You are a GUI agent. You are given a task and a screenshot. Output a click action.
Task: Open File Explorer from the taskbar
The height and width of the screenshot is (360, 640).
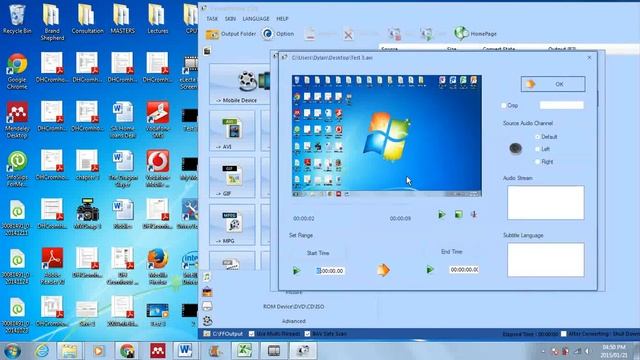point(69,351)
